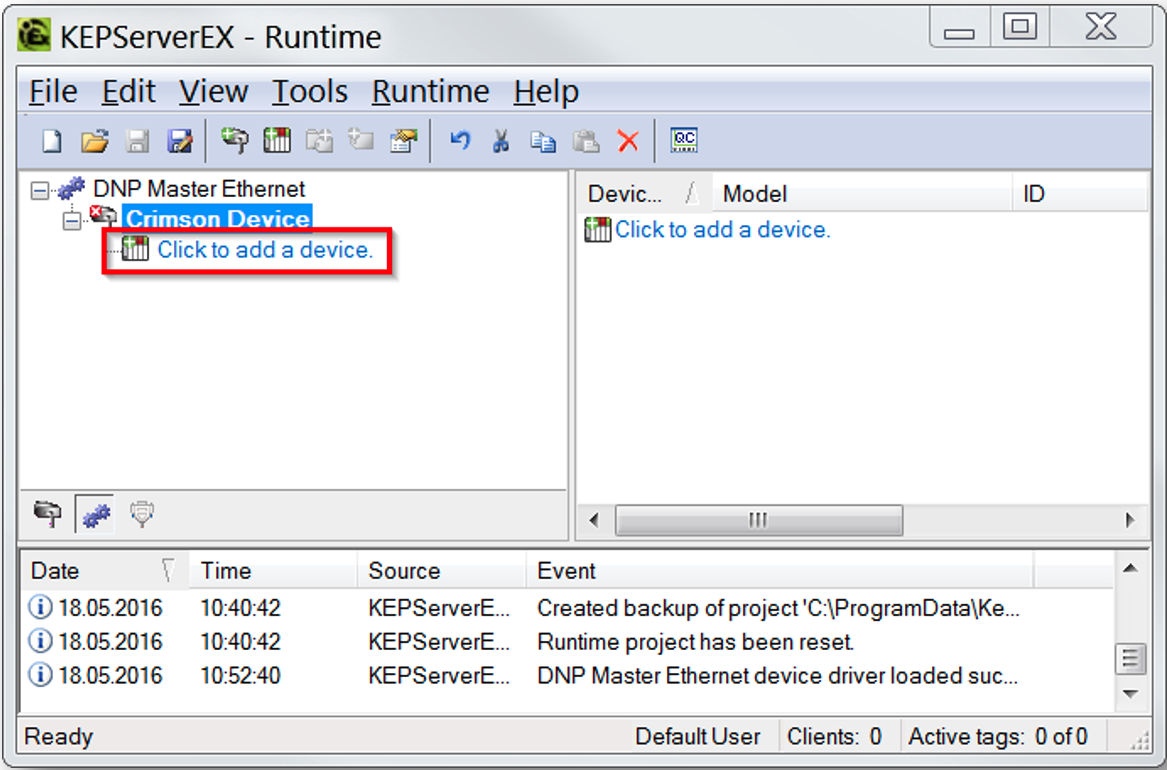Screen dimensions: 1167x770
Task: Click 'Clients: 0' in the status bar
Action: 834,737
